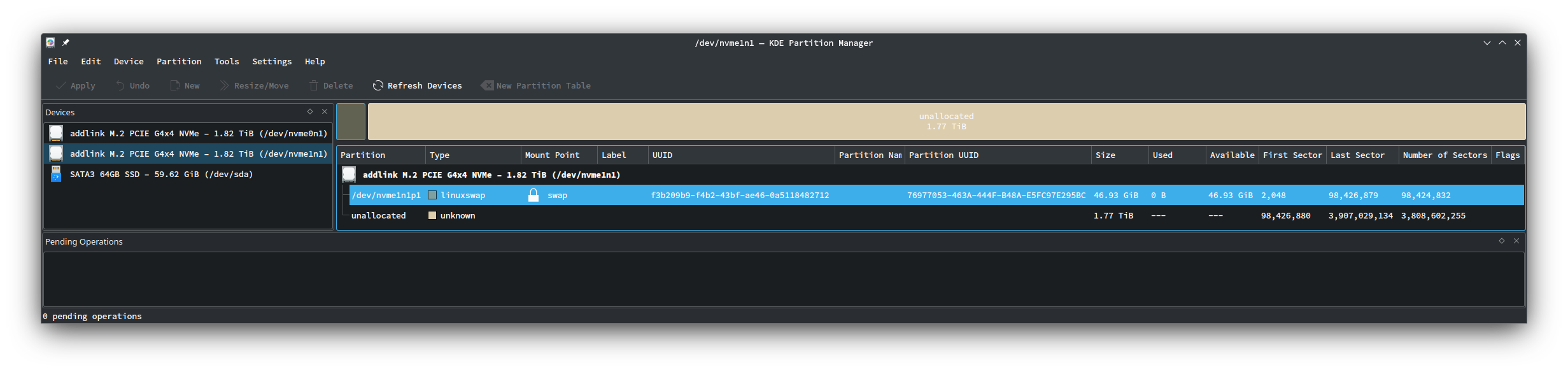Viewport: 1568px width, 372px height.
Task: Click the Refresh Devices toolbar icon
Action: pos(378,85)
